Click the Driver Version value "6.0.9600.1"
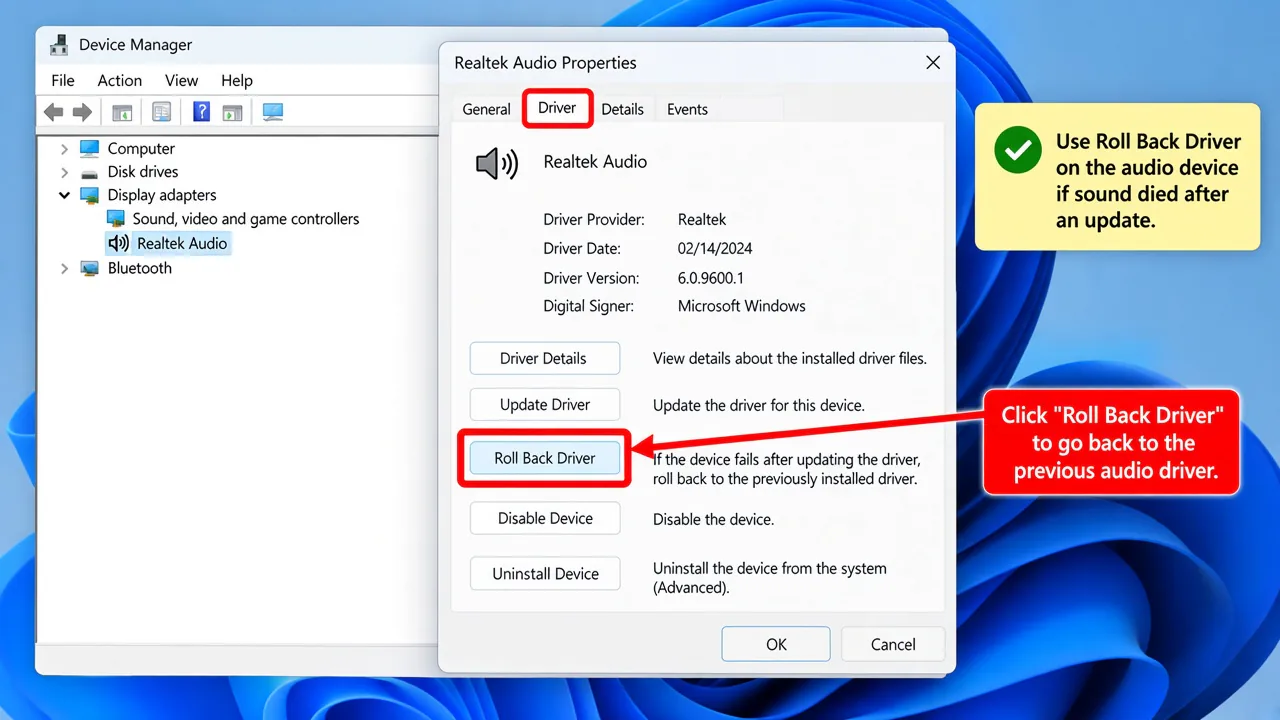 click(x=710, y=277)
